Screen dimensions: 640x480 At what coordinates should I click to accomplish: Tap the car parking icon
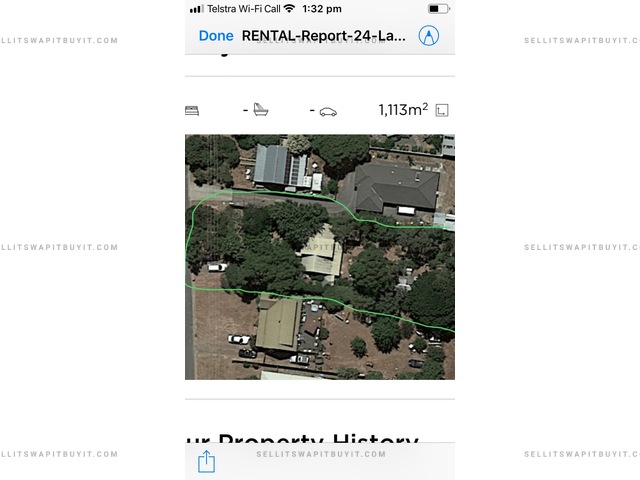(x=328, y=111)
